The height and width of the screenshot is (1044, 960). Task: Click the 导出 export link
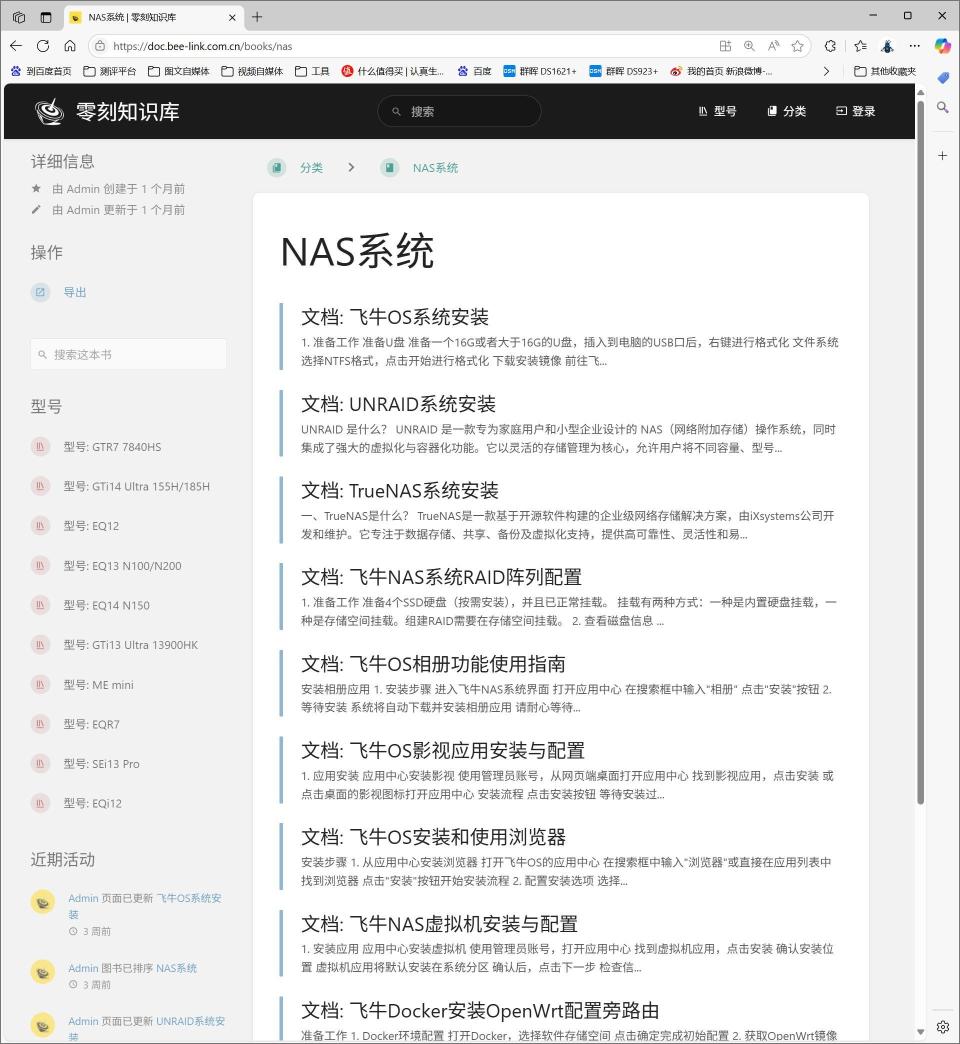pos(75,292)
